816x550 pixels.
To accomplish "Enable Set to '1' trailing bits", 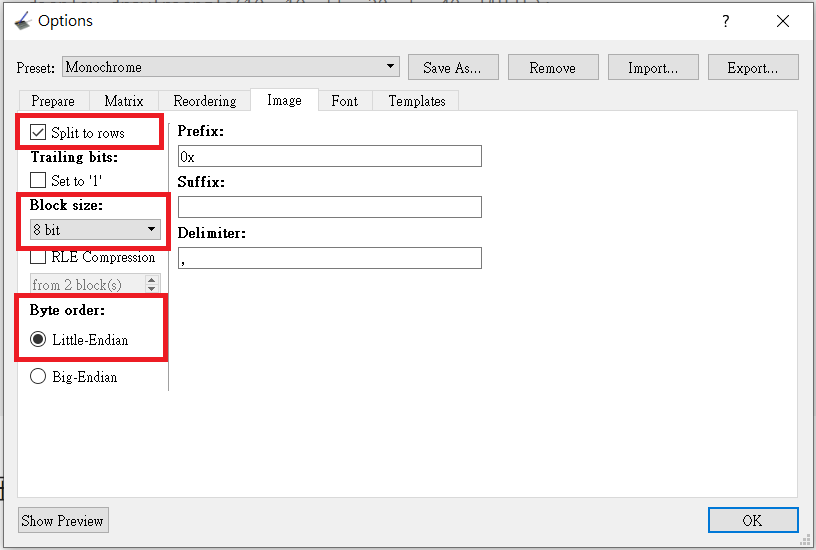I will [39, 181].
